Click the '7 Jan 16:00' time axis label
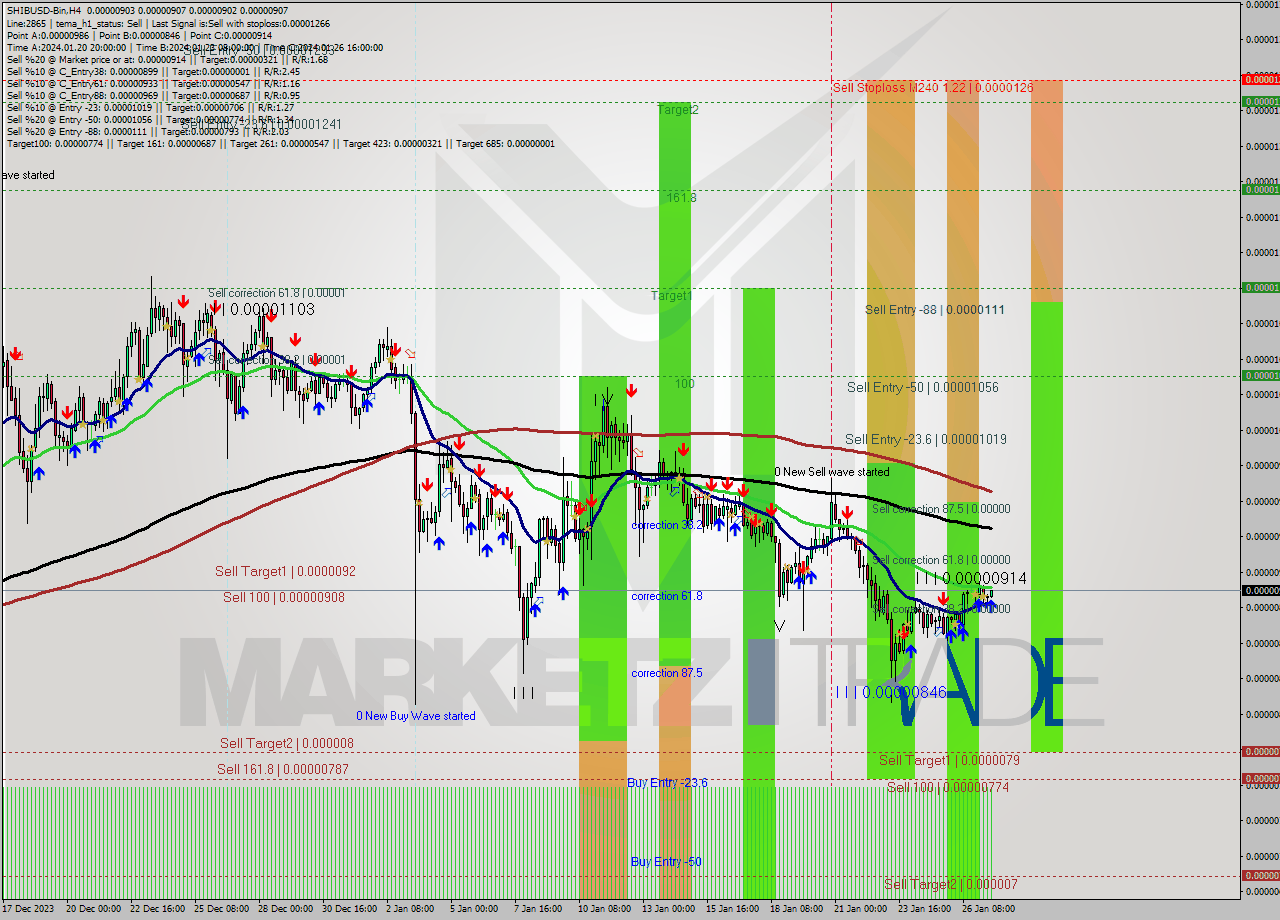 coord(537,909)
